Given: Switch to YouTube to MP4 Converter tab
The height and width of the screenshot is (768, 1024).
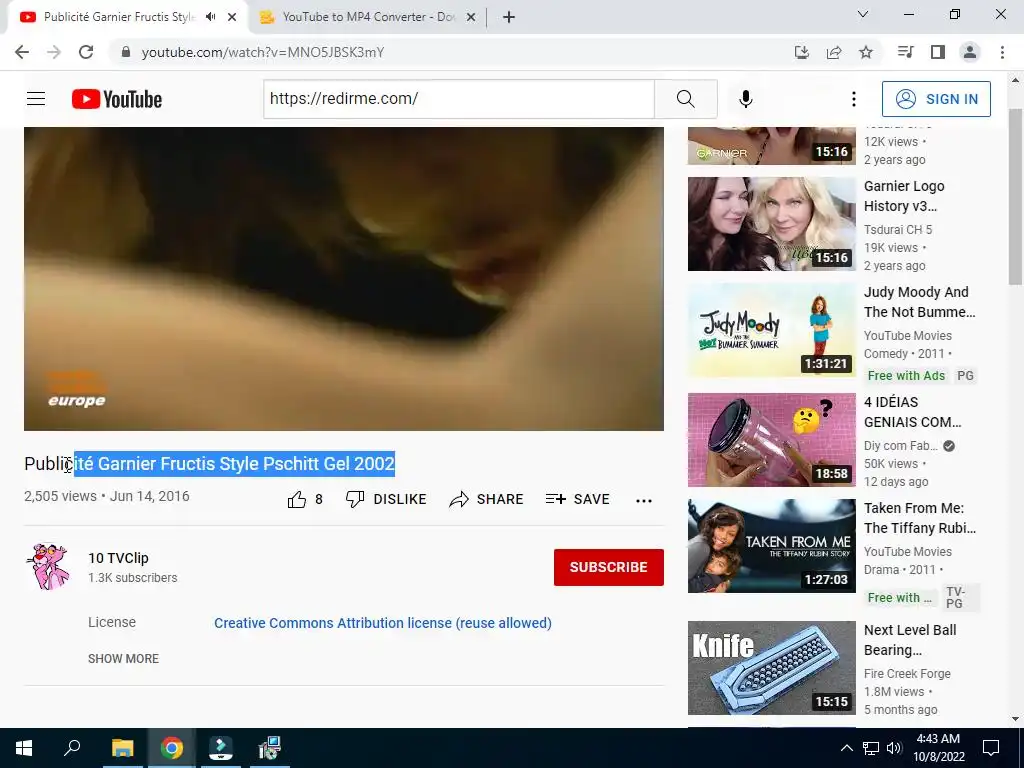Looking at the screenshot, I should point(369,17).
